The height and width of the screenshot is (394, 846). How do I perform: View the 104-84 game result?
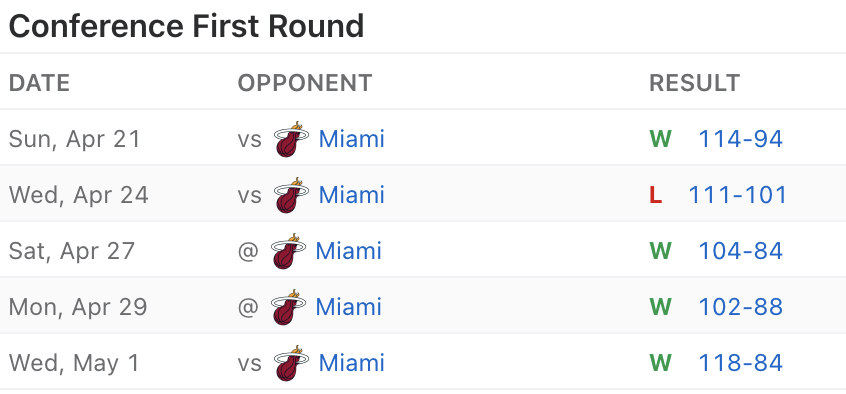pyautogui.click(x=740, y=251)
